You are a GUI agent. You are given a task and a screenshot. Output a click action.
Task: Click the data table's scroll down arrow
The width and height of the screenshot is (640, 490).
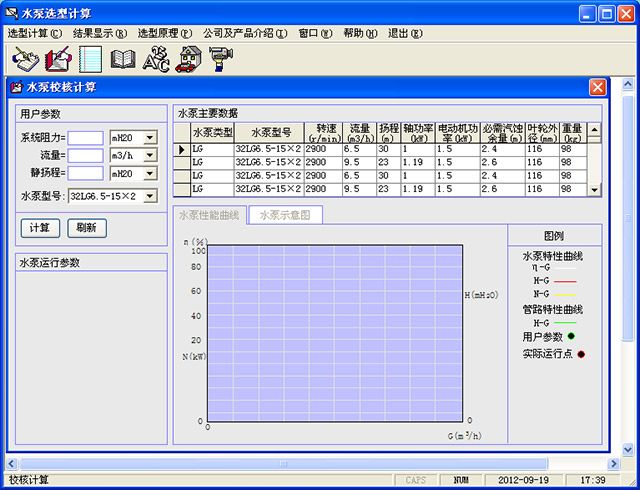coord(594,189)
